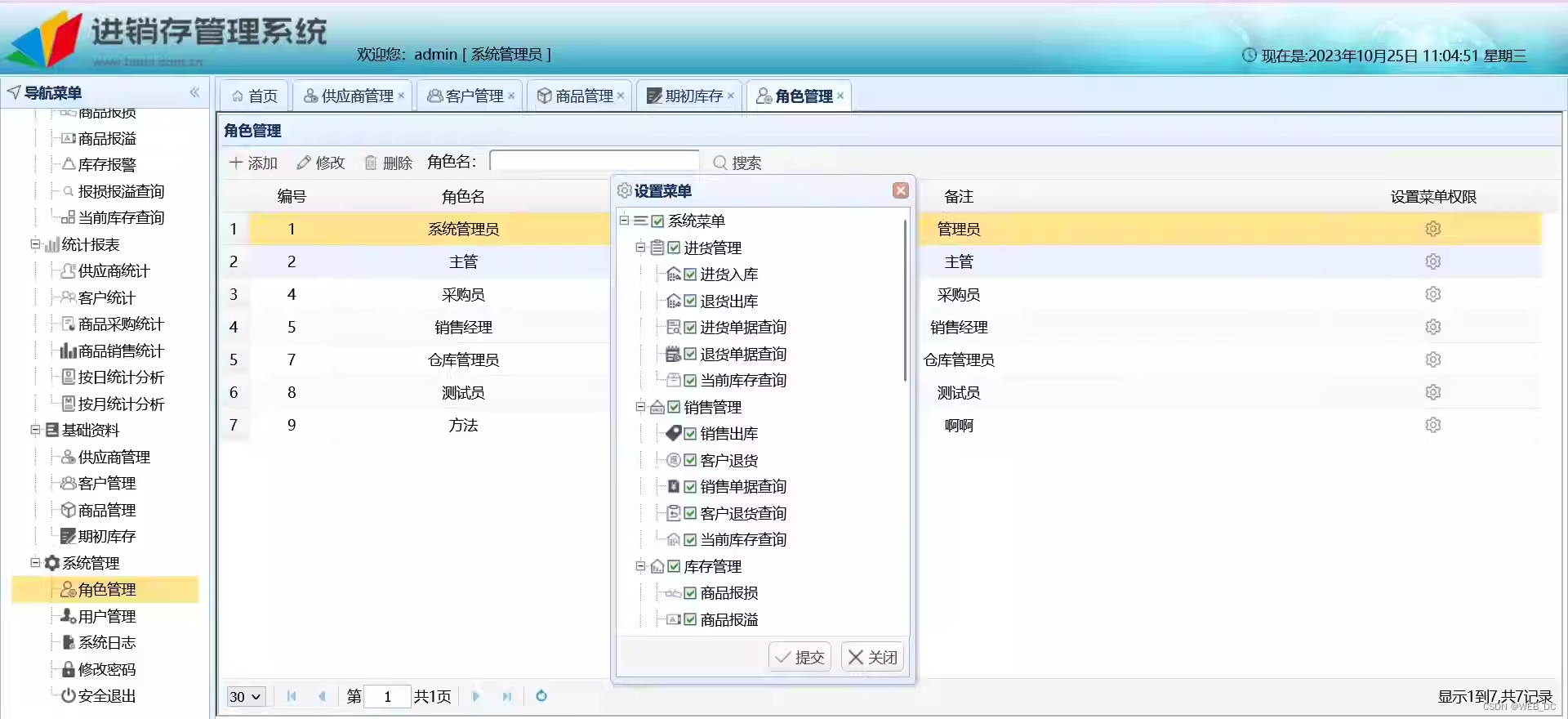Collapse the 库存管理 node in dialog
This screenshot has width=1568, height=719.
(640, 565)
